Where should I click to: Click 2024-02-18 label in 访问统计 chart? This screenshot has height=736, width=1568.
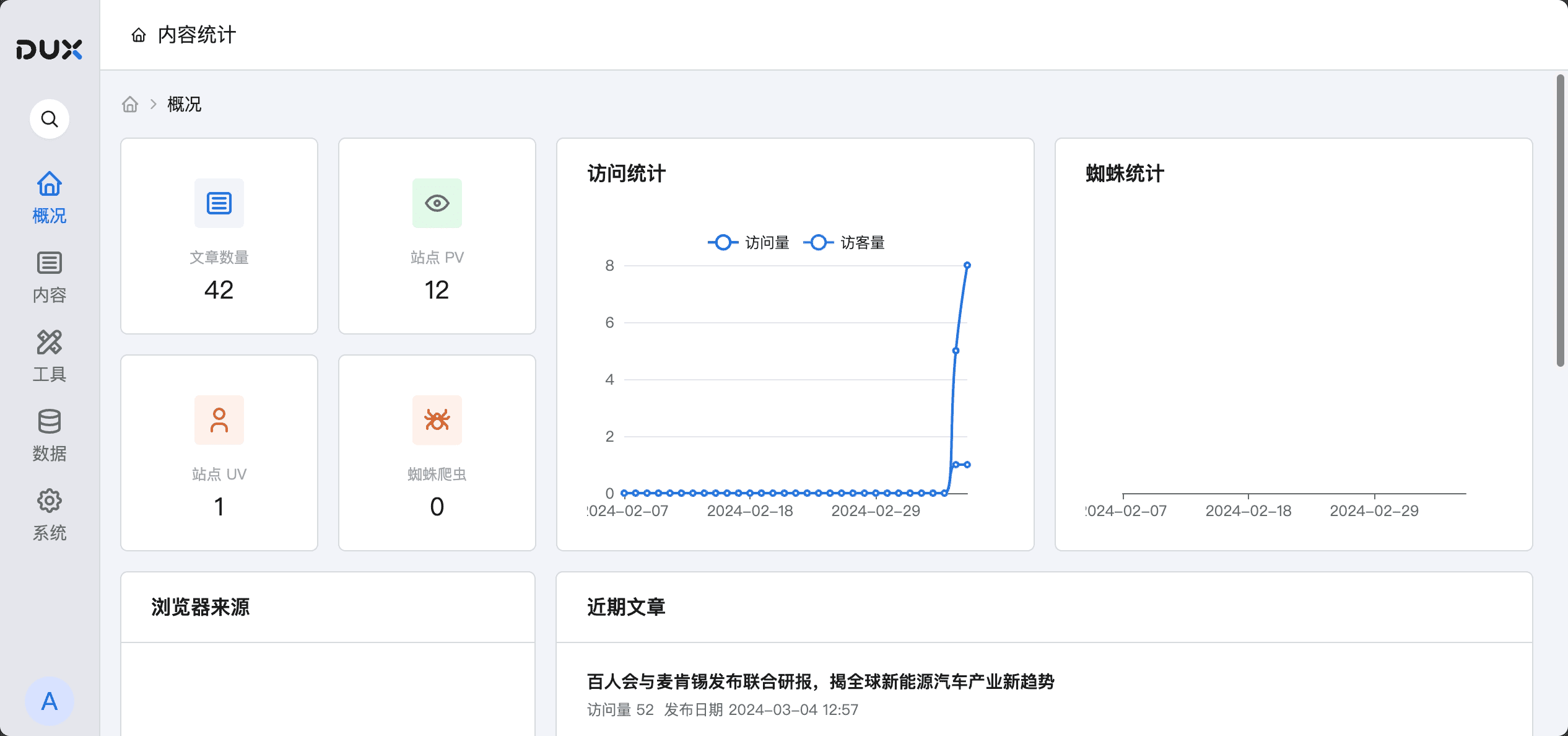(x=750, y=511)
